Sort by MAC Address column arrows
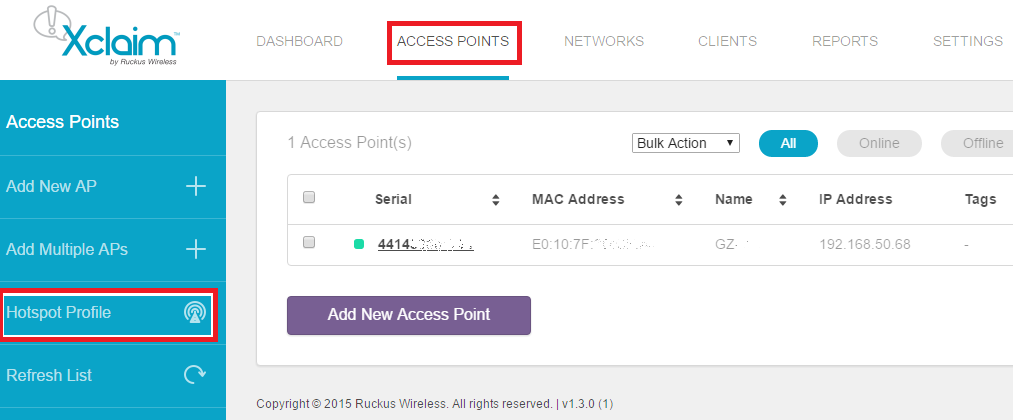 tap(679, 200)
